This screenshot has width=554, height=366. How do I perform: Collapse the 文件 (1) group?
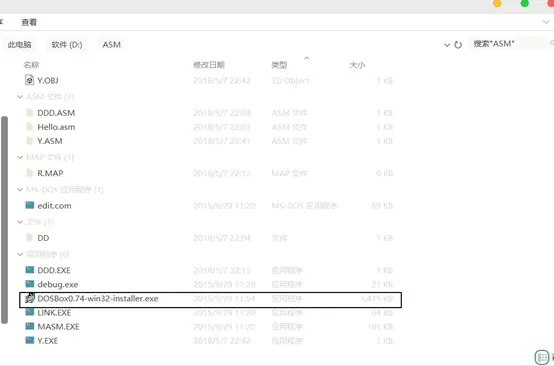coord(20,222)
